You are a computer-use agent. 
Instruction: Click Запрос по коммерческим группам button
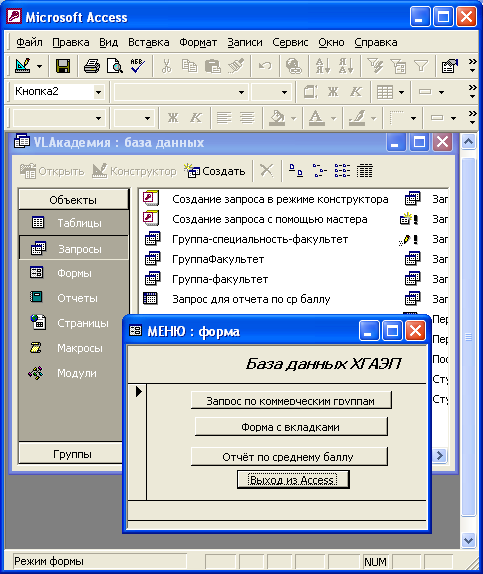click(291, 400)
